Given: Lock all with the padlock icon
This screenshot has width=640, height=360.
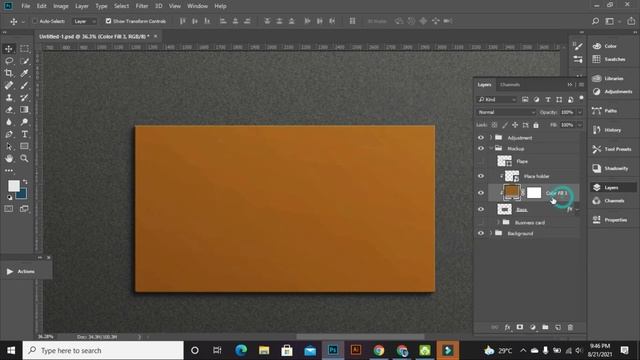Looking at the screenshot, I should (x=536, y=125).
